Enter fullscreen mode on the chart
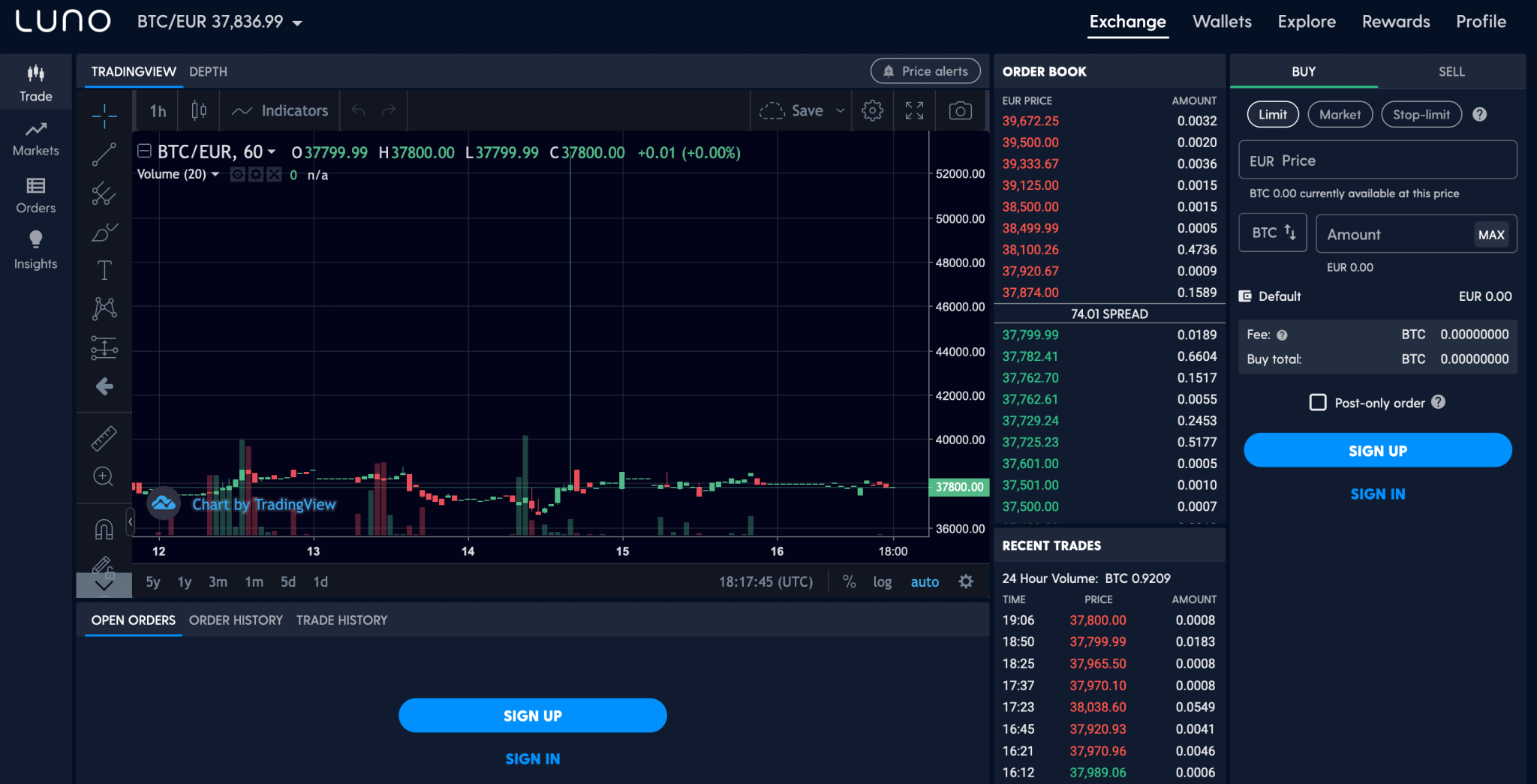Viewport: 1537px width, 784px height. point(914,110)
